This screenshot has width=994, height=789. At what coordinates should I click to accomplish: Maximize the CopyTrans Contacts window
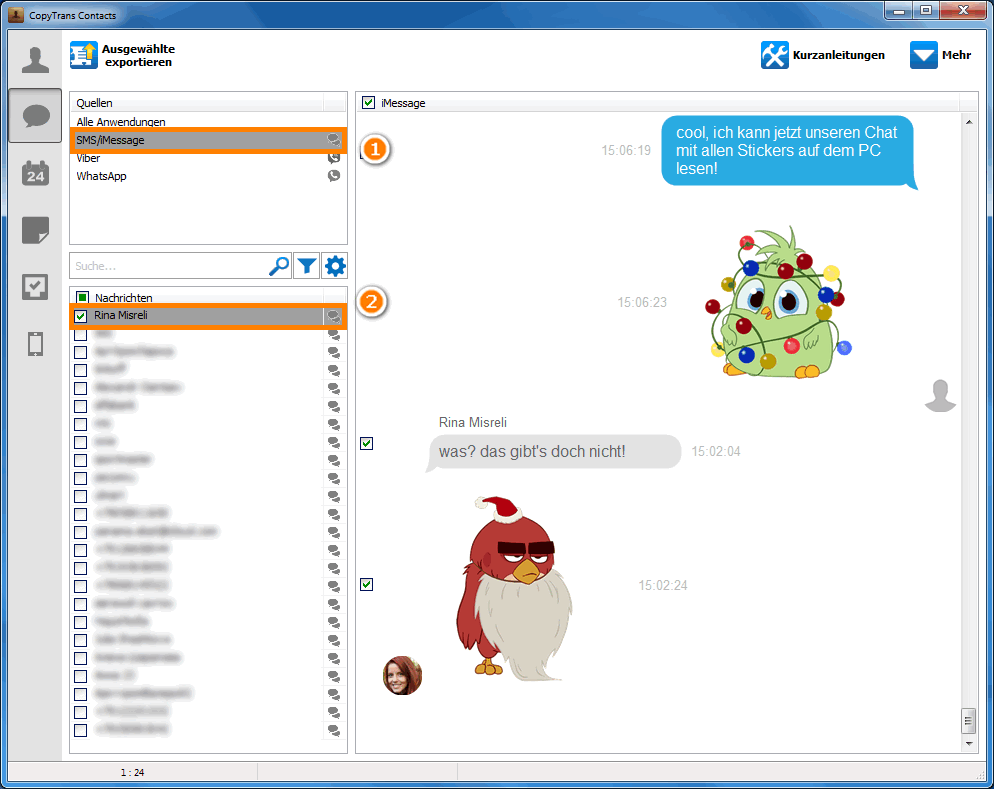(926, 11)
